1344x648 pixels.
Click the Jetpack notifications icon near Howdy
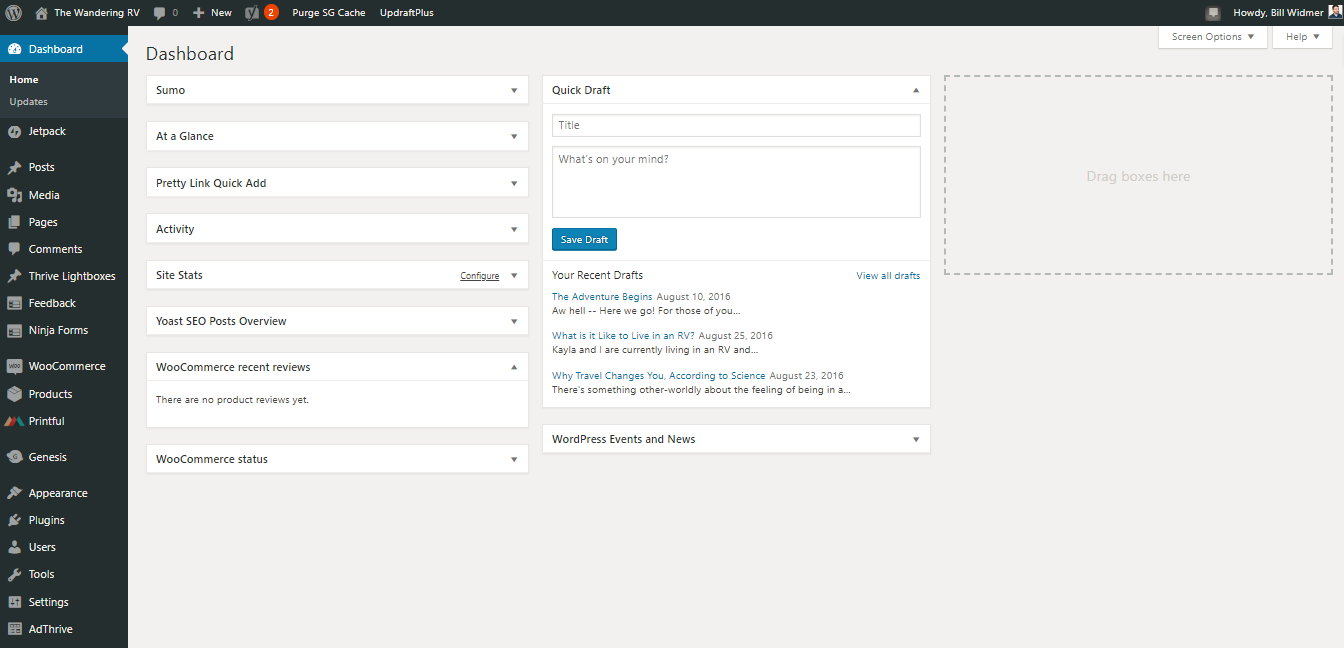pyautogui.click(x=1213, y=13)
